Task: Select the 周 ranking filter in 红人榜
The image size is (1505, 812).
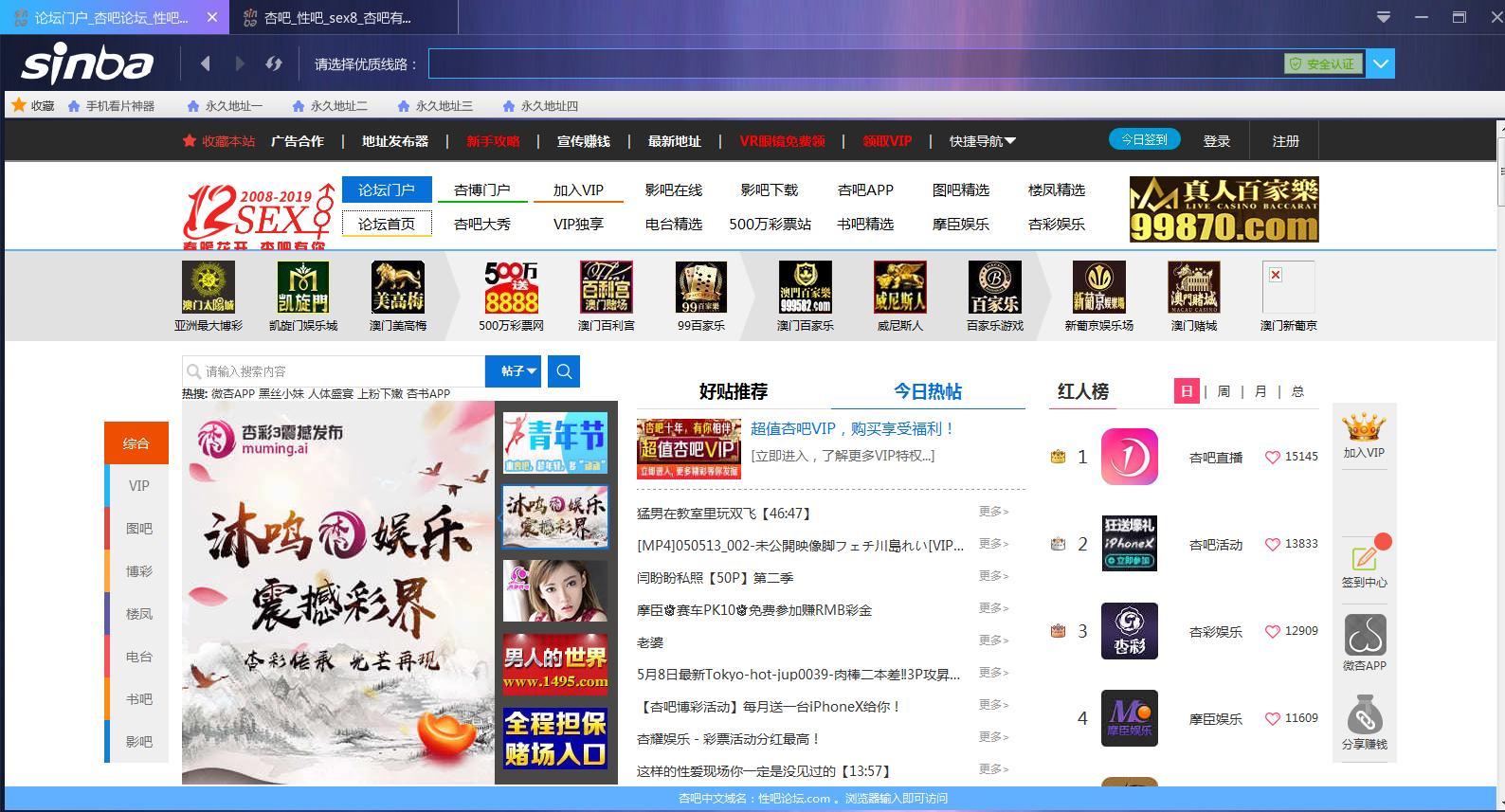Action: coord(1224,391)
